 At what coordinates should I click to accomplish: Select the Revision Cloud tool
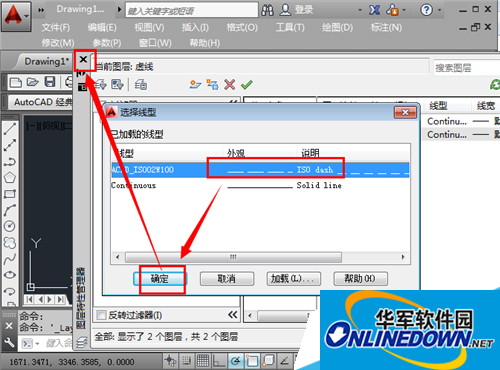click(x=10, y=242)
